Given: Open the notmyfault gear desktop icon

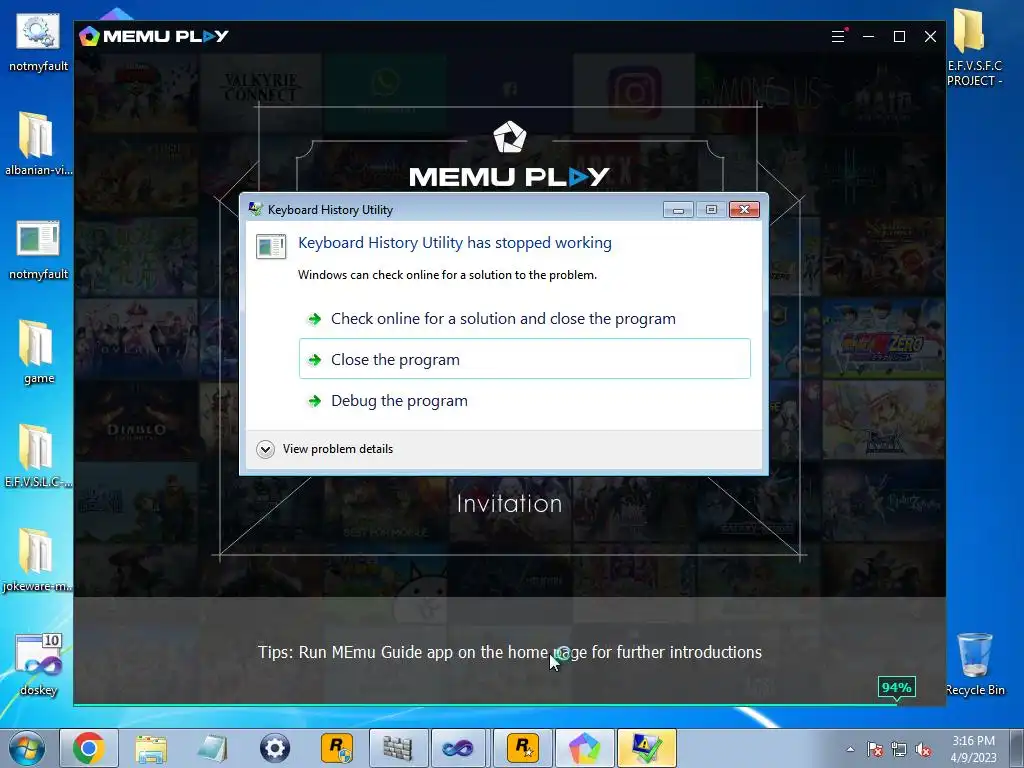Looking at the screenshot, I should (38, 40).
